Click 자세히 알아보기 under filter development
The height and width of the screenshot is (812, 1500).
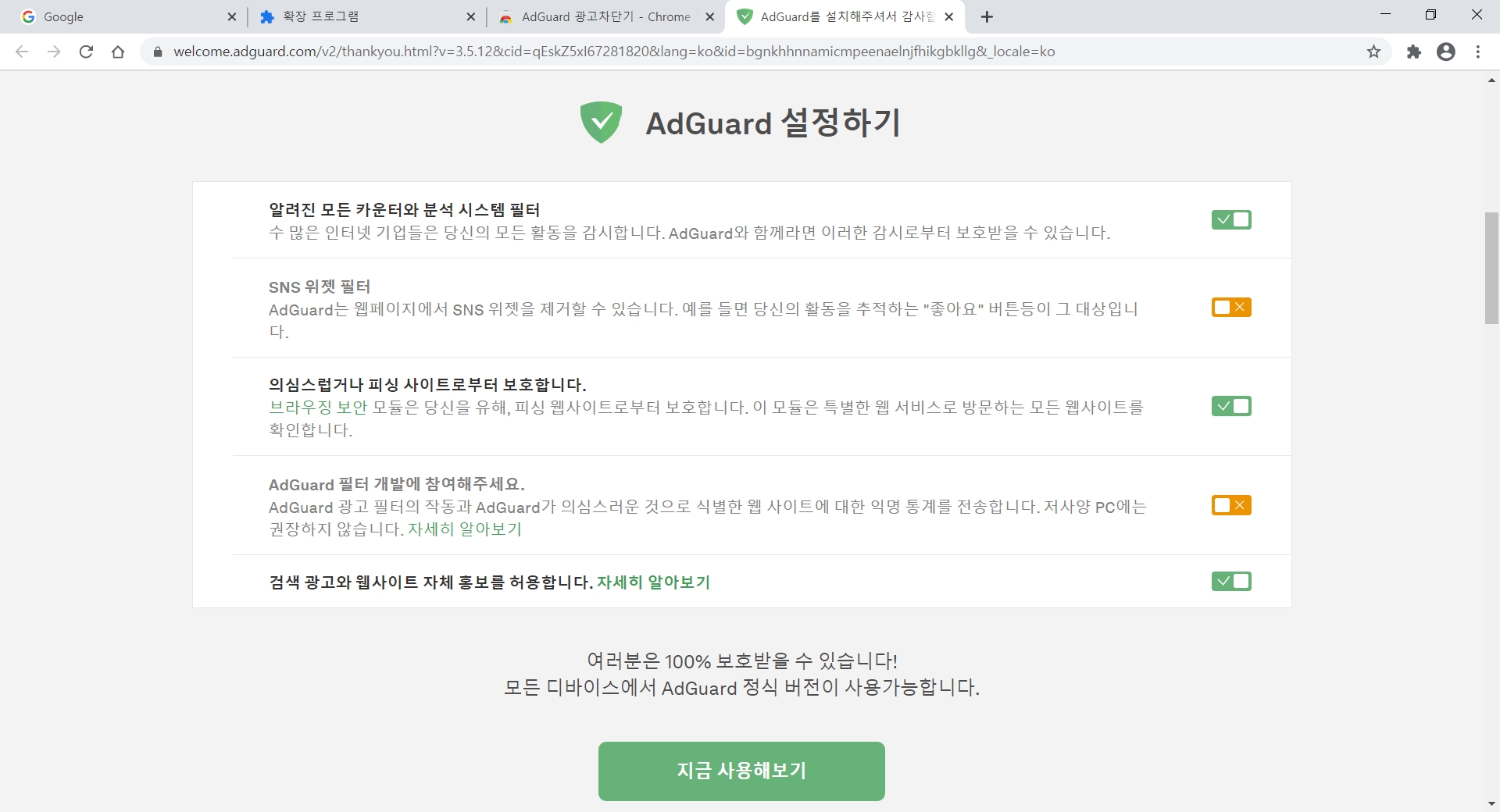click(465, 529)
